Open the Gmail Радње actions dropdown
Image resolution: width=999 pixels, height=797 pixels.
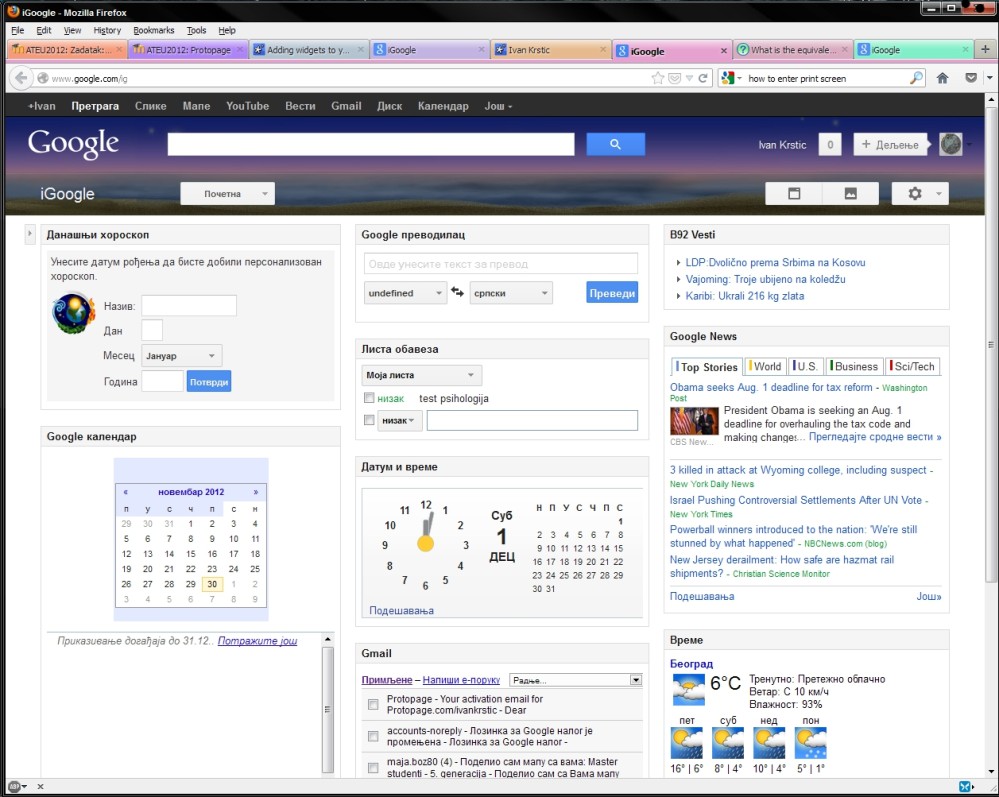(x=575, y=680)
